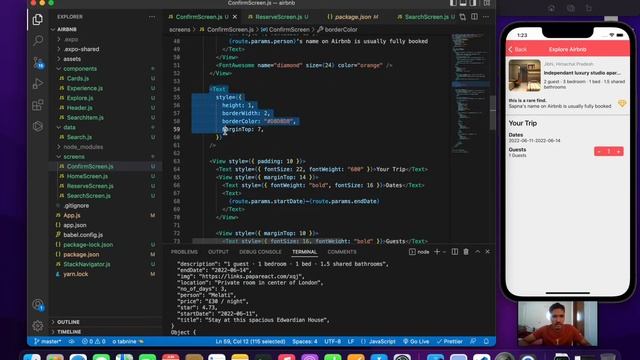Expand the assets folder

72,59
